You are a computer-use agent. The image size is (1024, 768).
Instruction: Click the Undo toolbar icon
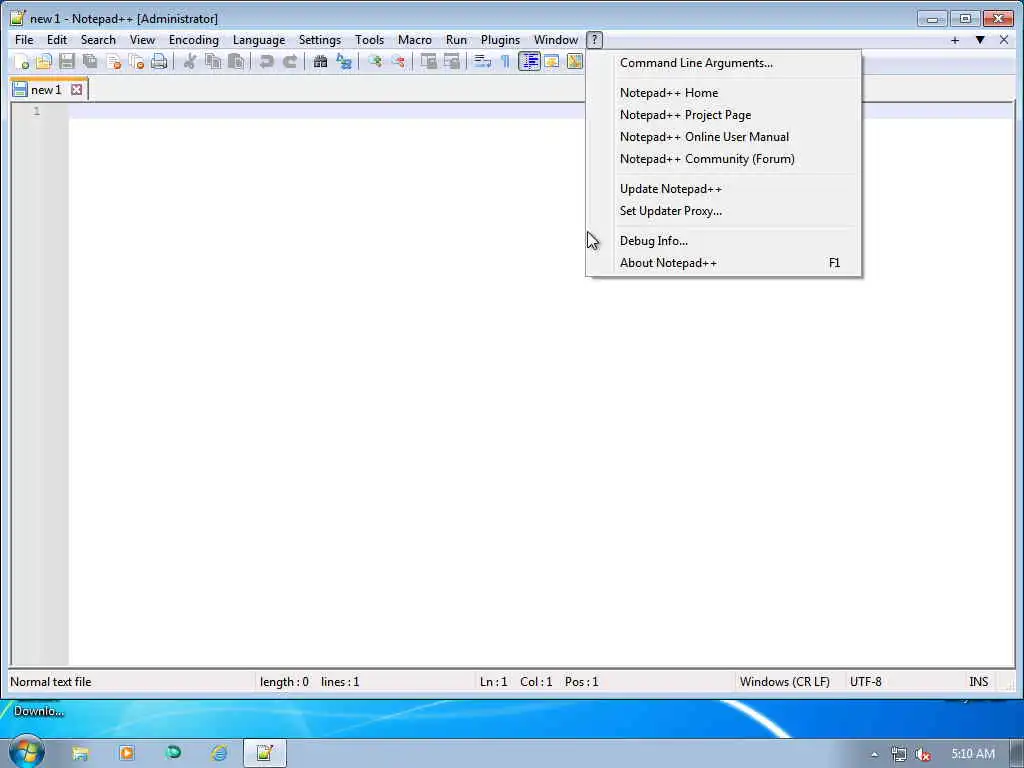tap(266, 62)
